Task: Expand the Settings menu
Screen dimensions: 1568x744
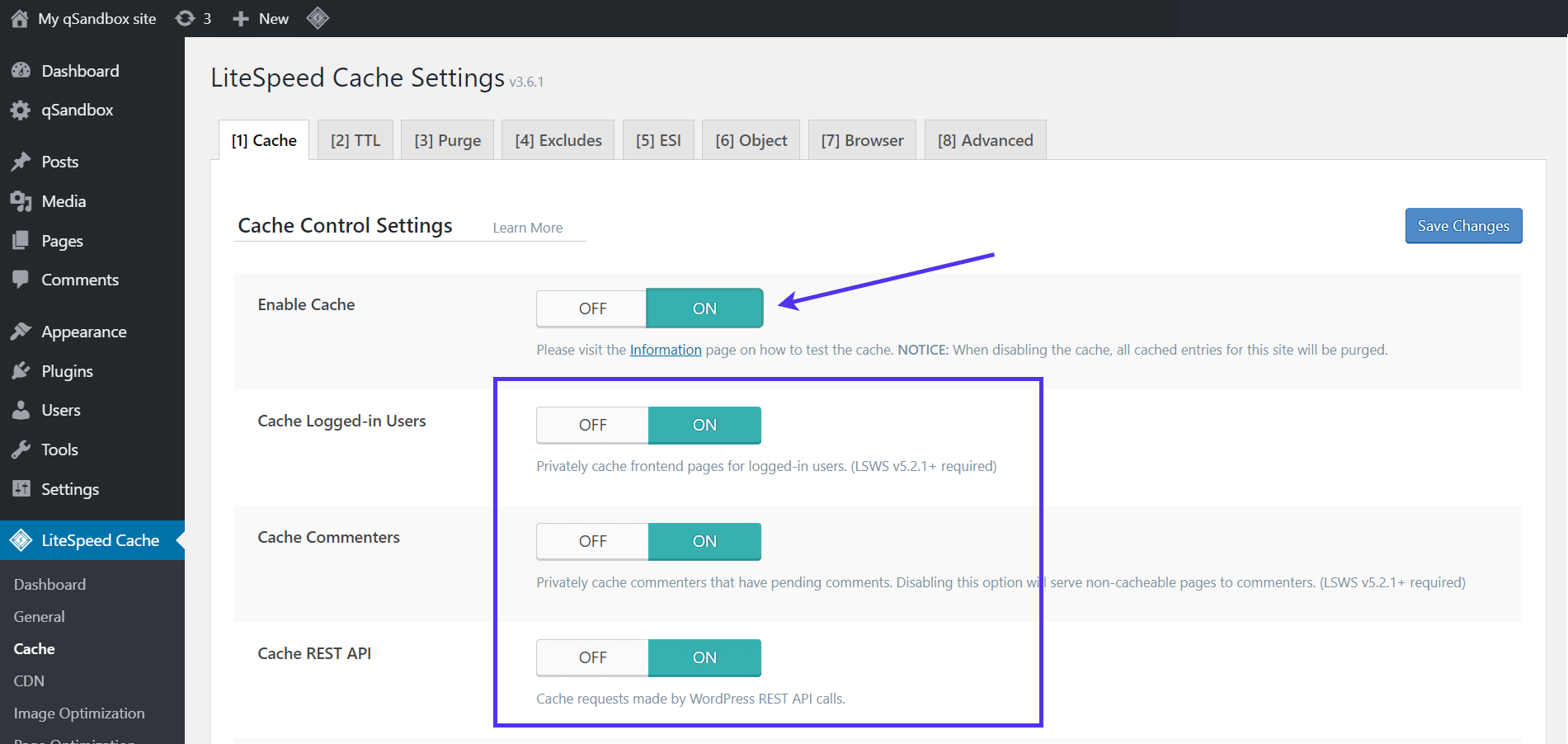Action: tap(69, 488)
